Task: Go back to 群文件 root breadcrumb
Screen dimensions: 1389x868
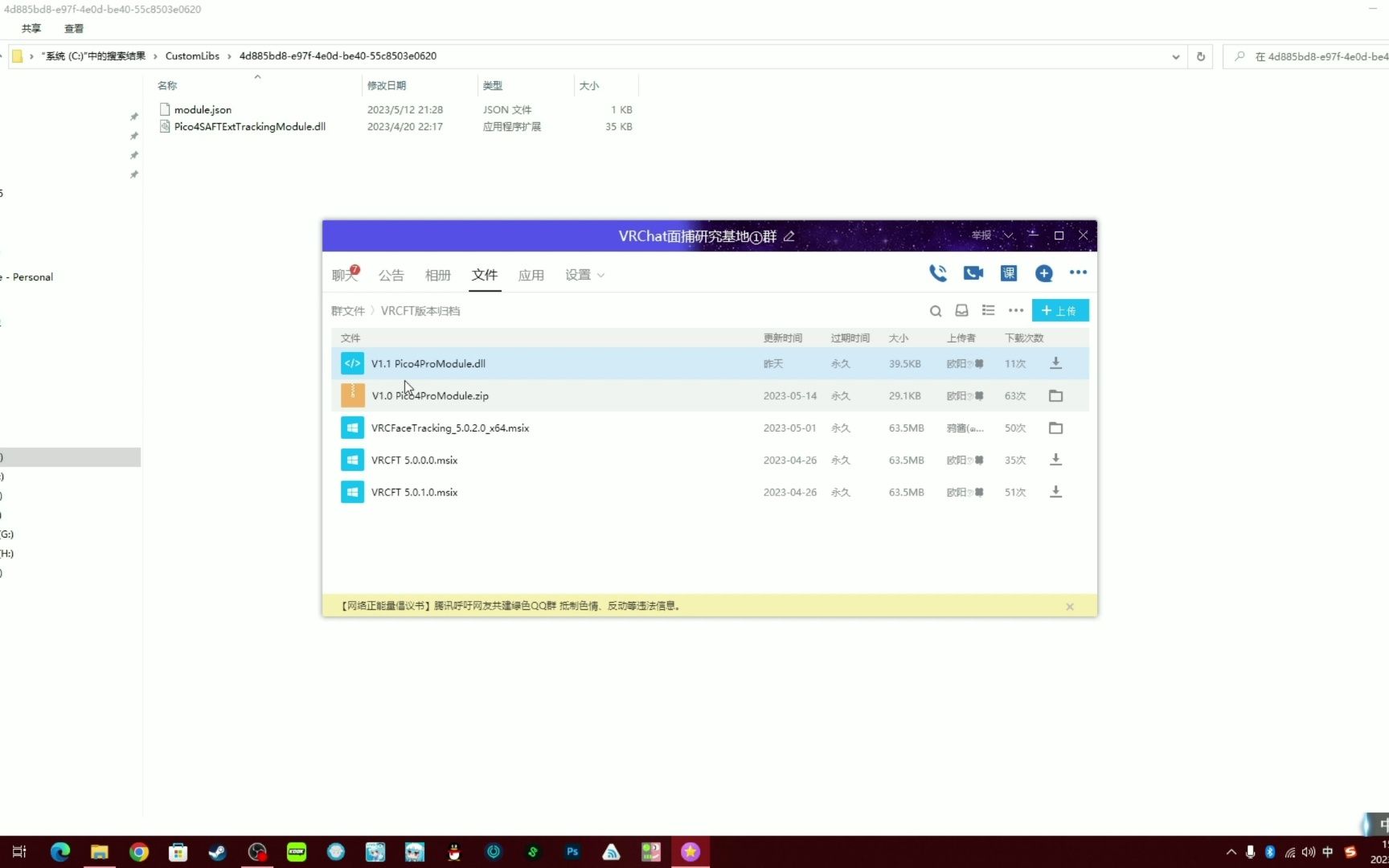Action: click(x=347, y=311)
